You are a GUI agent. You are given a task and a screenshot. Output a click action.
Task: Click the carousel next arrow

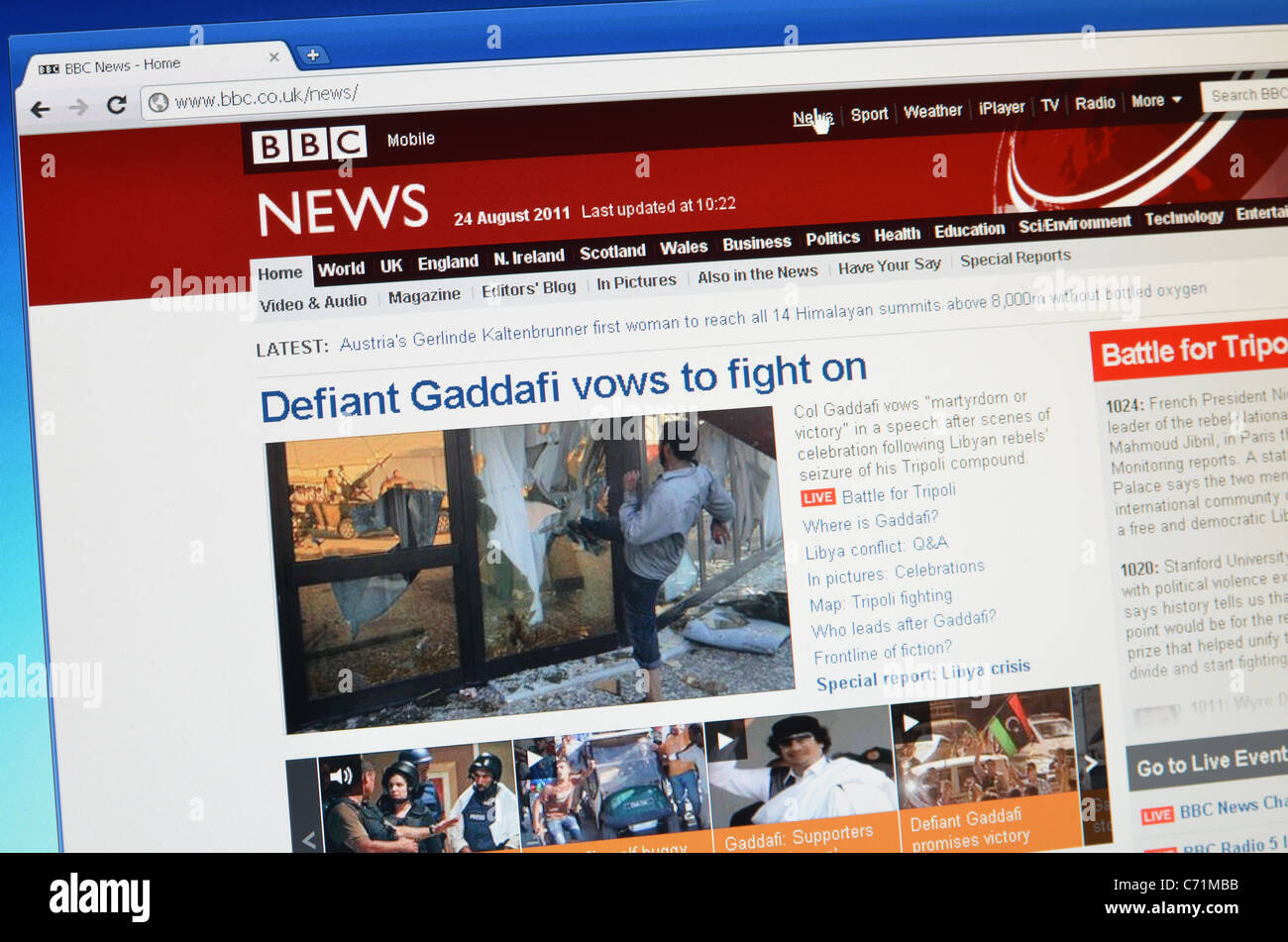coord(1091,763)
